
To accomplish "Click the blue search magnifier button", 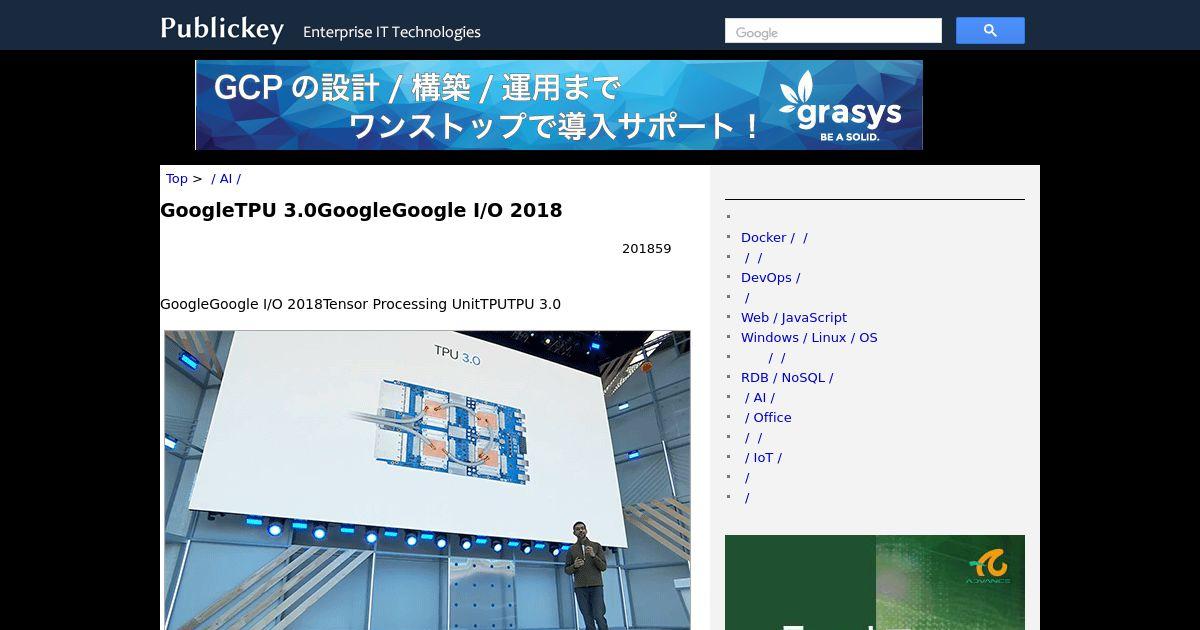I will pos(990,31).
